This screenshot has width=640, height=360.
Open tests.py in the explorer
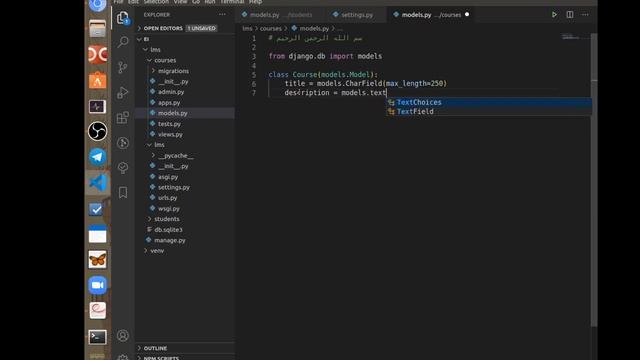coord(169,124)
